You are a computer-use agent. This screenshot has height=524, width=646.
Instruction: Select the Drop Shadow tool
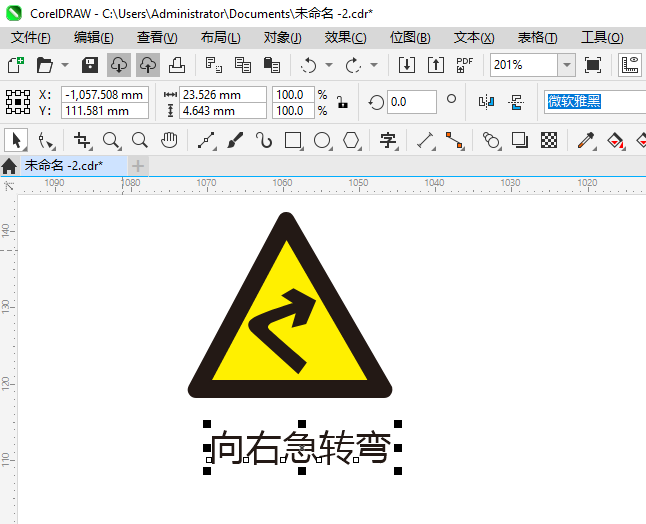tap(520, 140)
